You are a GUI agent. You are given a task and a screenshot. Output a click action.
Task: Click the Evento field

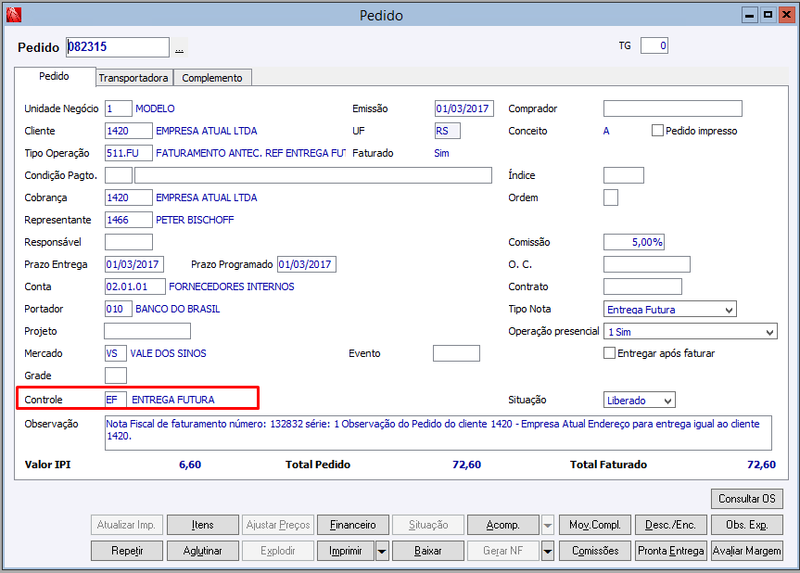point(456,353)
